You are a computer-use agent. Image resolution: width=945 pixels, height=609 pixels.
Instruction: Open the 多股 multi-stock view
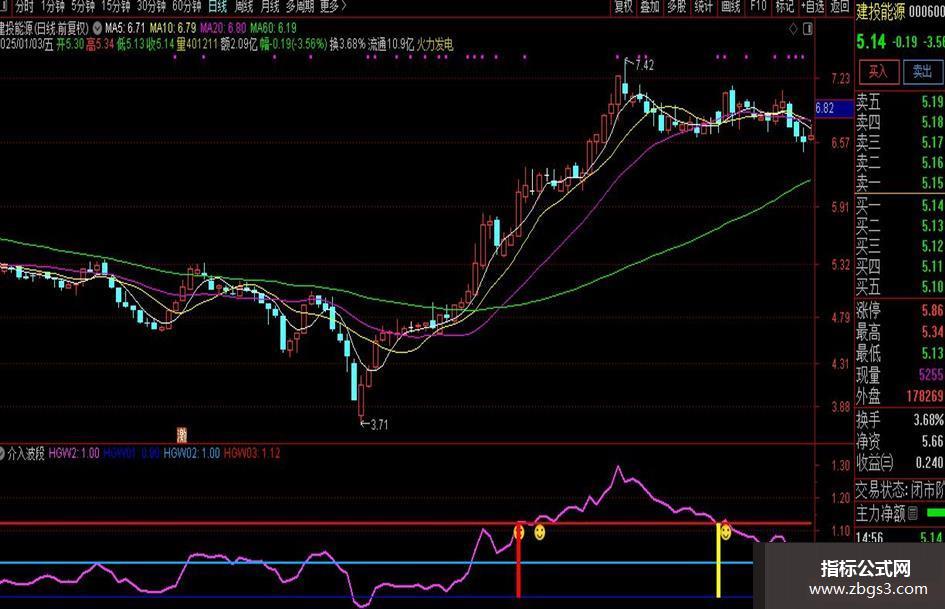(x=676, y=7)
